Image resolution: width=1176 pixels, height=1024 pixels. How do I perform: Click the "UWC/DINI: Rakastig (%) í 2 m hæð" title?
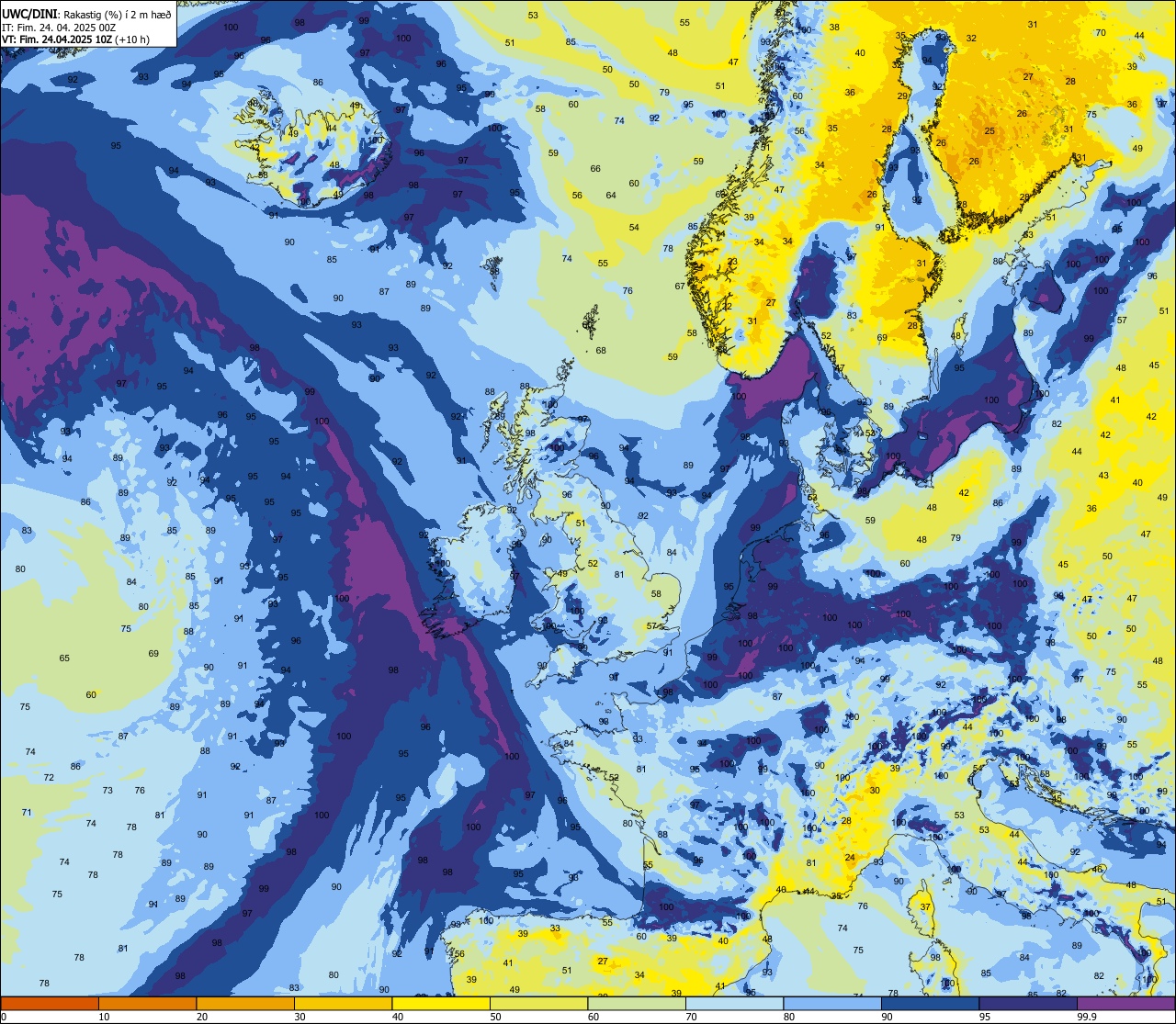tap(87, 14)
